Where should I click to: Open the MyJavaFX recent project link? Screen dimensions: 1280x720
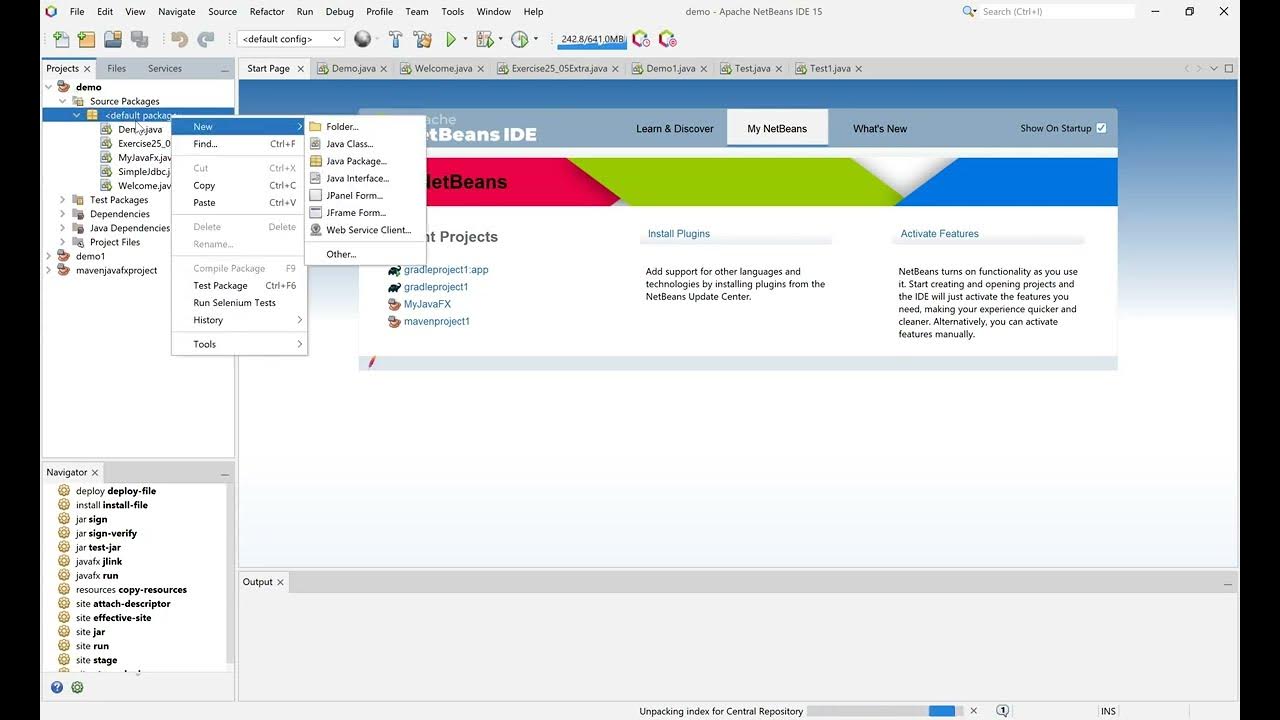click(427, 304)
